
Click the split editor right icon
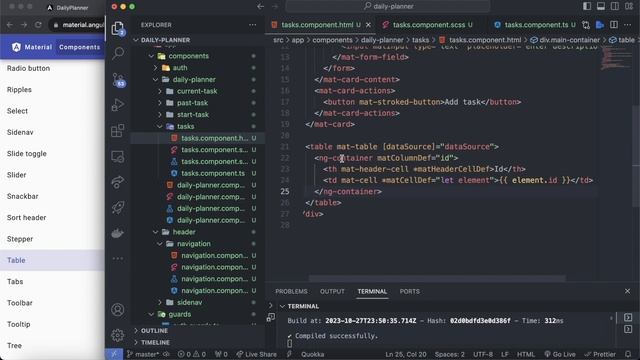coord(614,25)
